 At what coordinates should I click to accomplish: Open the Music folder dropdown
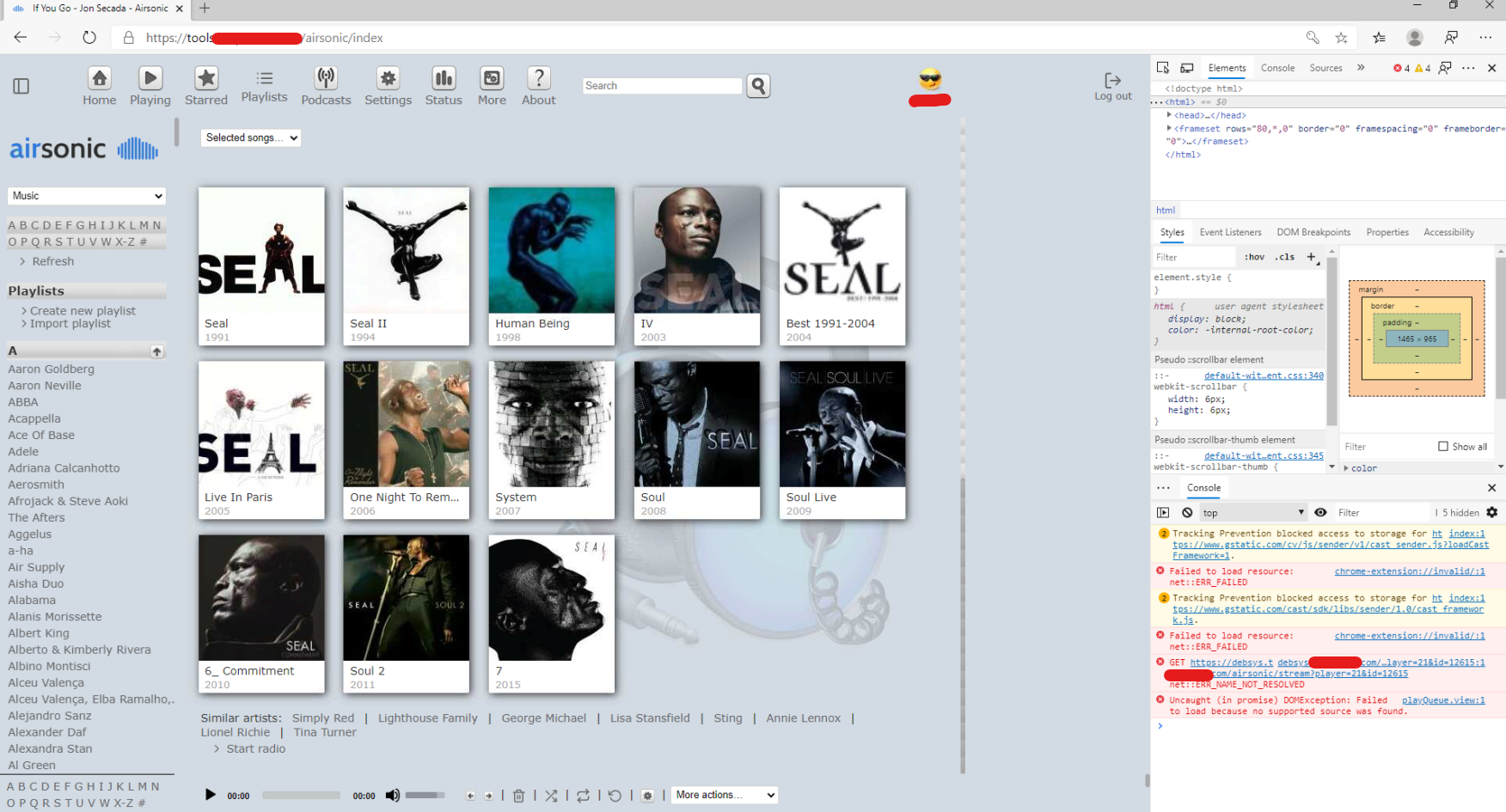pyautogui.click(x=87, y=196)
